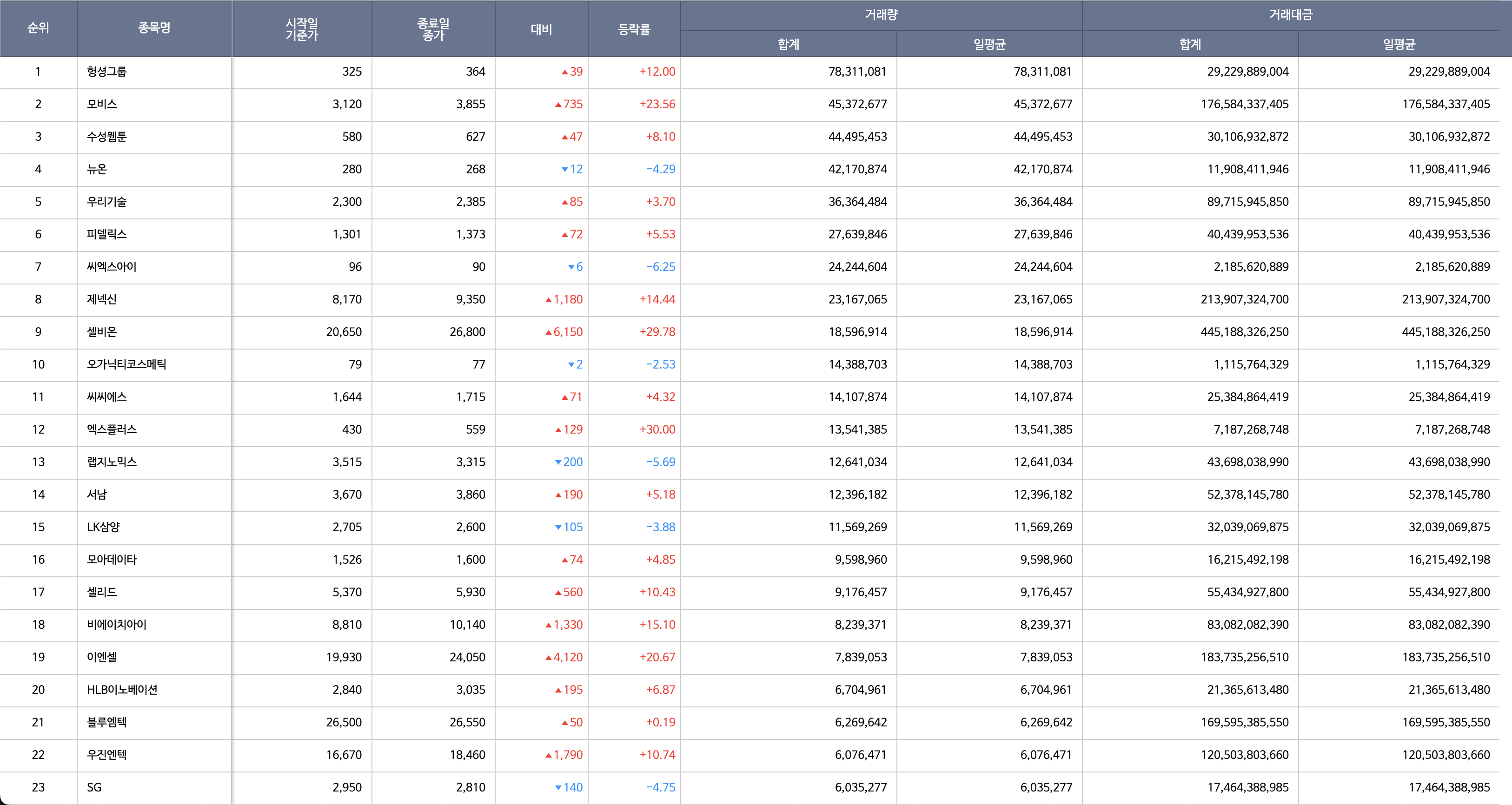Select stock name 씨엑스아이
1512x805 pixels.
[112, 267]
